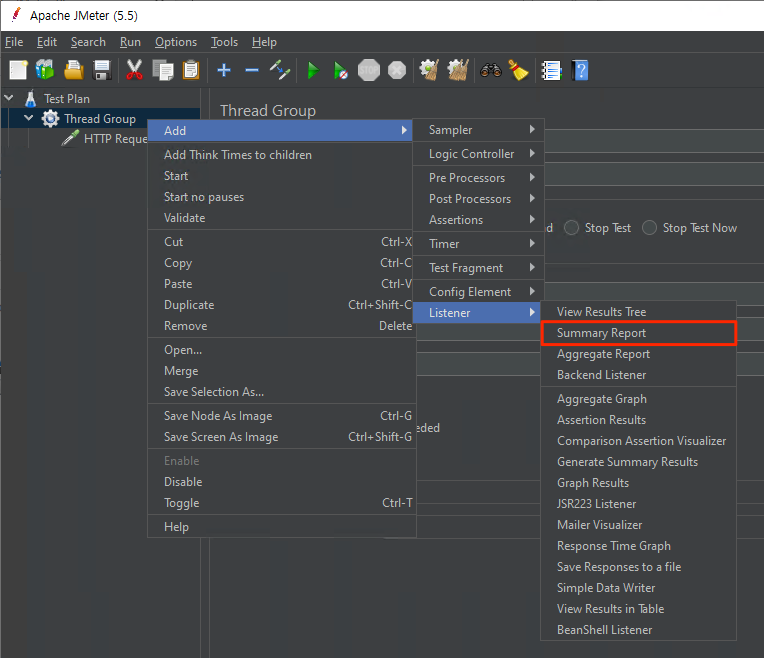The image size is (764, 658).
Task: Click the yellow broom Reset Search icon
Action: [519, 70]
